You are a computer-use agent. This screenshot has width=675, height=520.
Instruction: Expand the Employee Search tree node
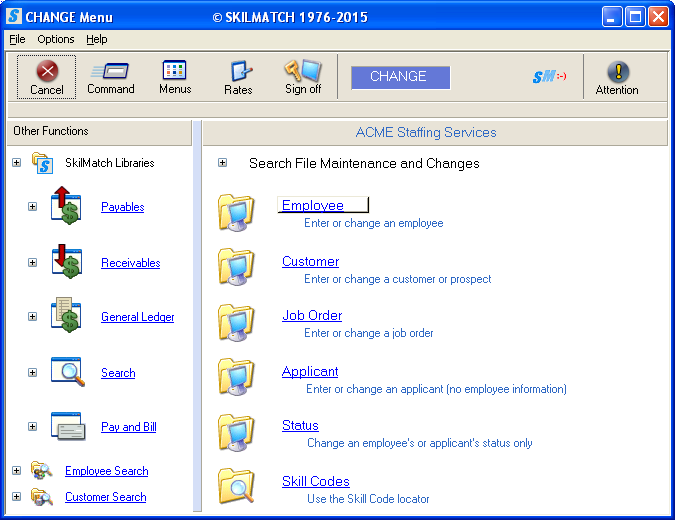[16, 470]
